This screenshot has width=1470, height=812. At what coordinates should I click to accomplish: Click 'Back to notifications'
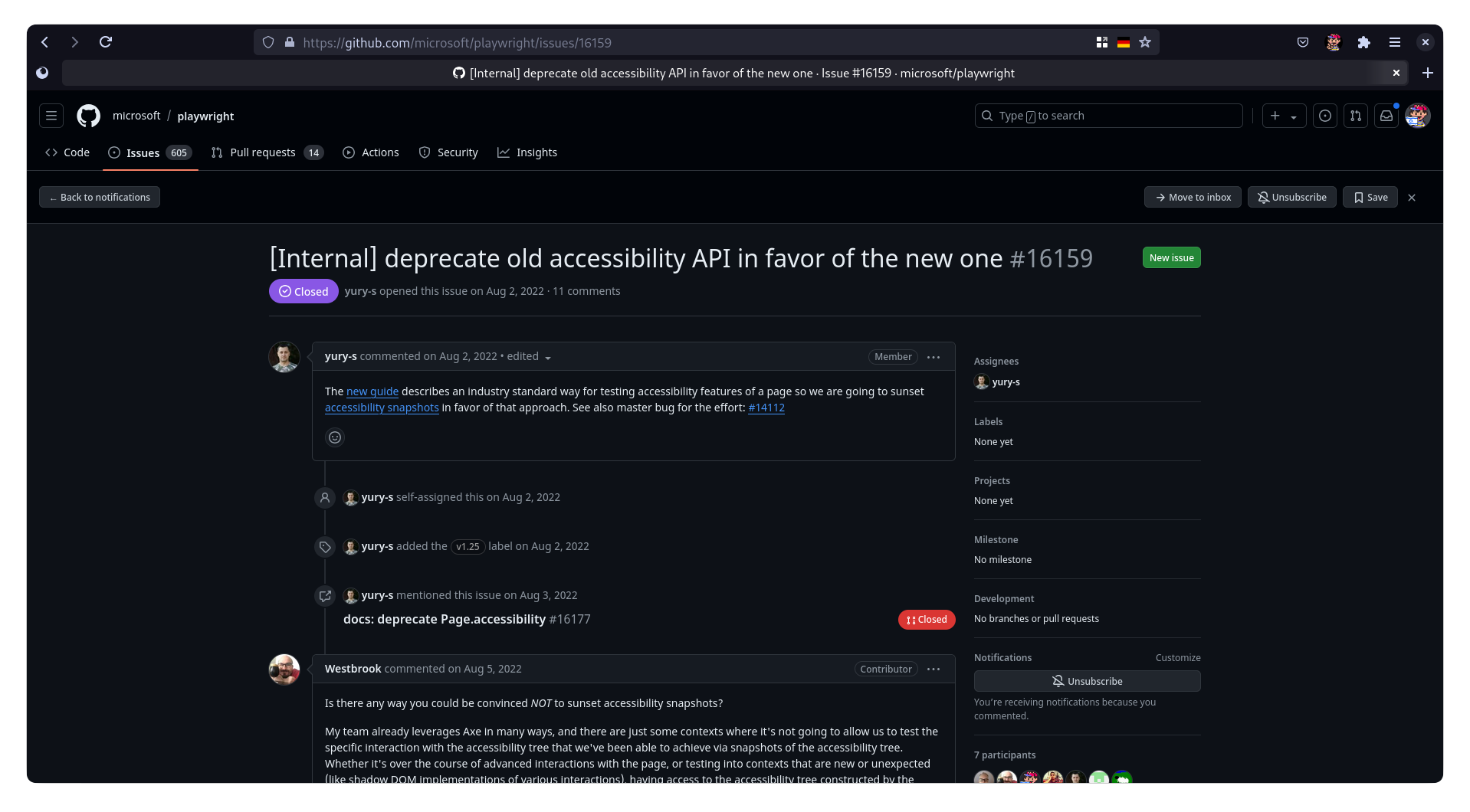point(99,197)
